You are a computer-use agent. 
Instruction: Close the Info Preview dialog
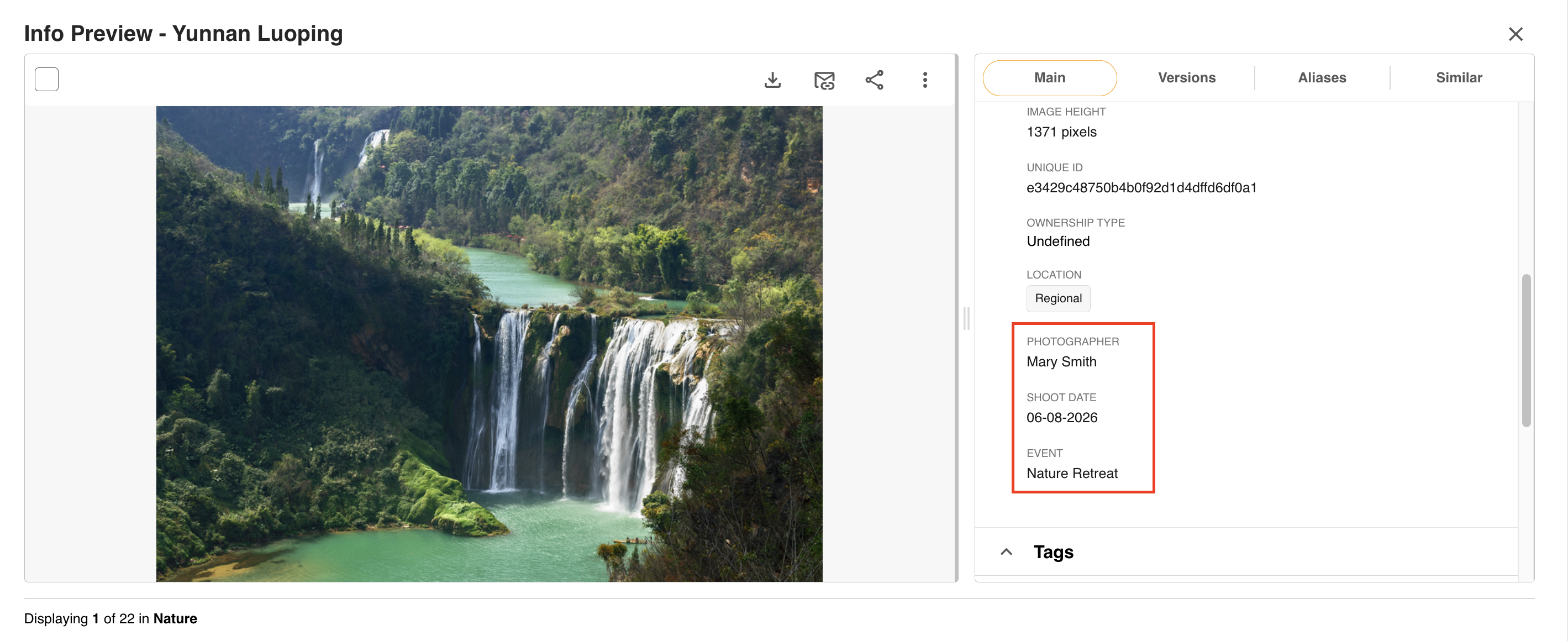pyautogui.click(x=1515, y=34)
